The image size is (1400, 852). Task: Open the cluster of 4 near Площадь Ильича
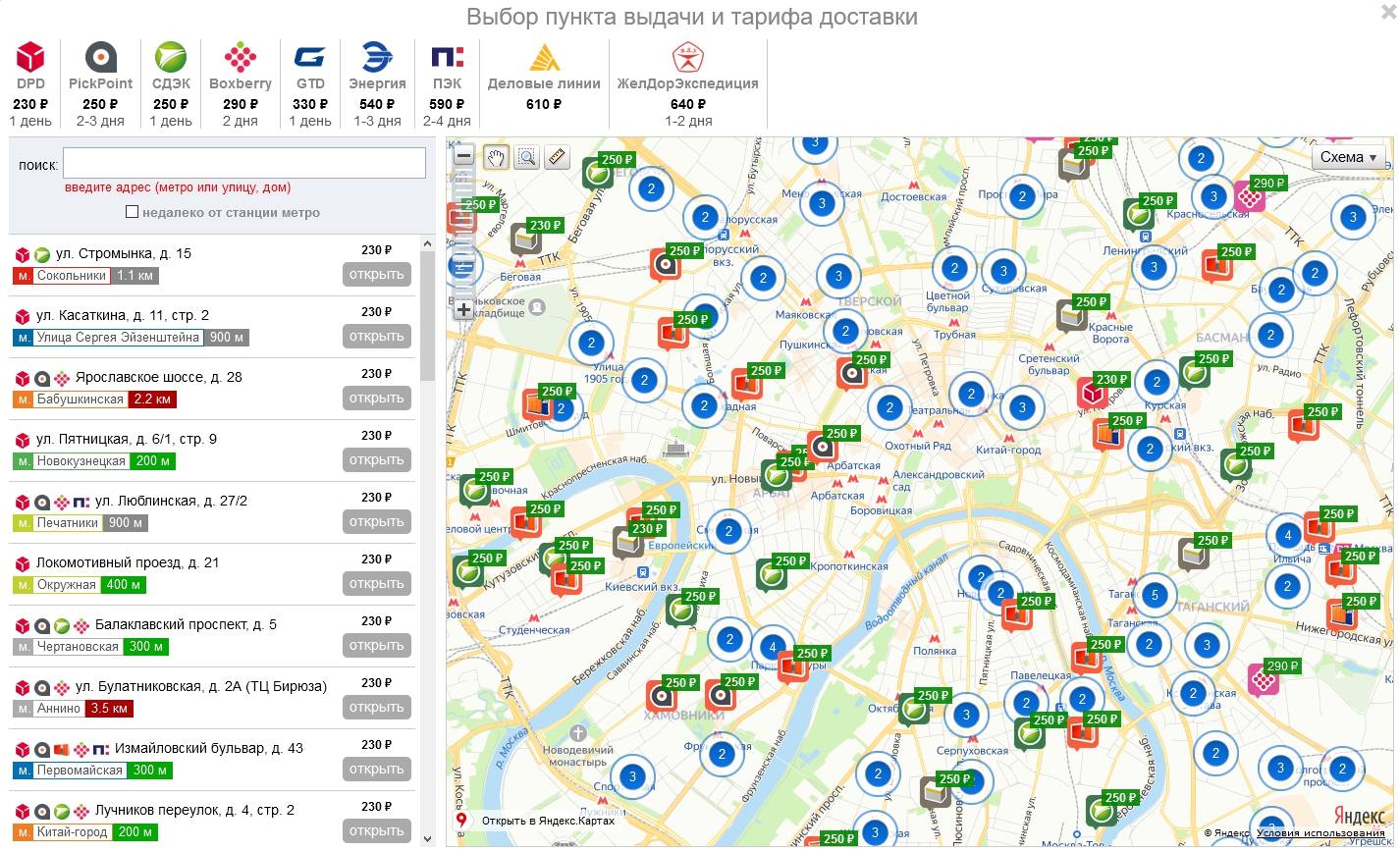coord(1287,535)
